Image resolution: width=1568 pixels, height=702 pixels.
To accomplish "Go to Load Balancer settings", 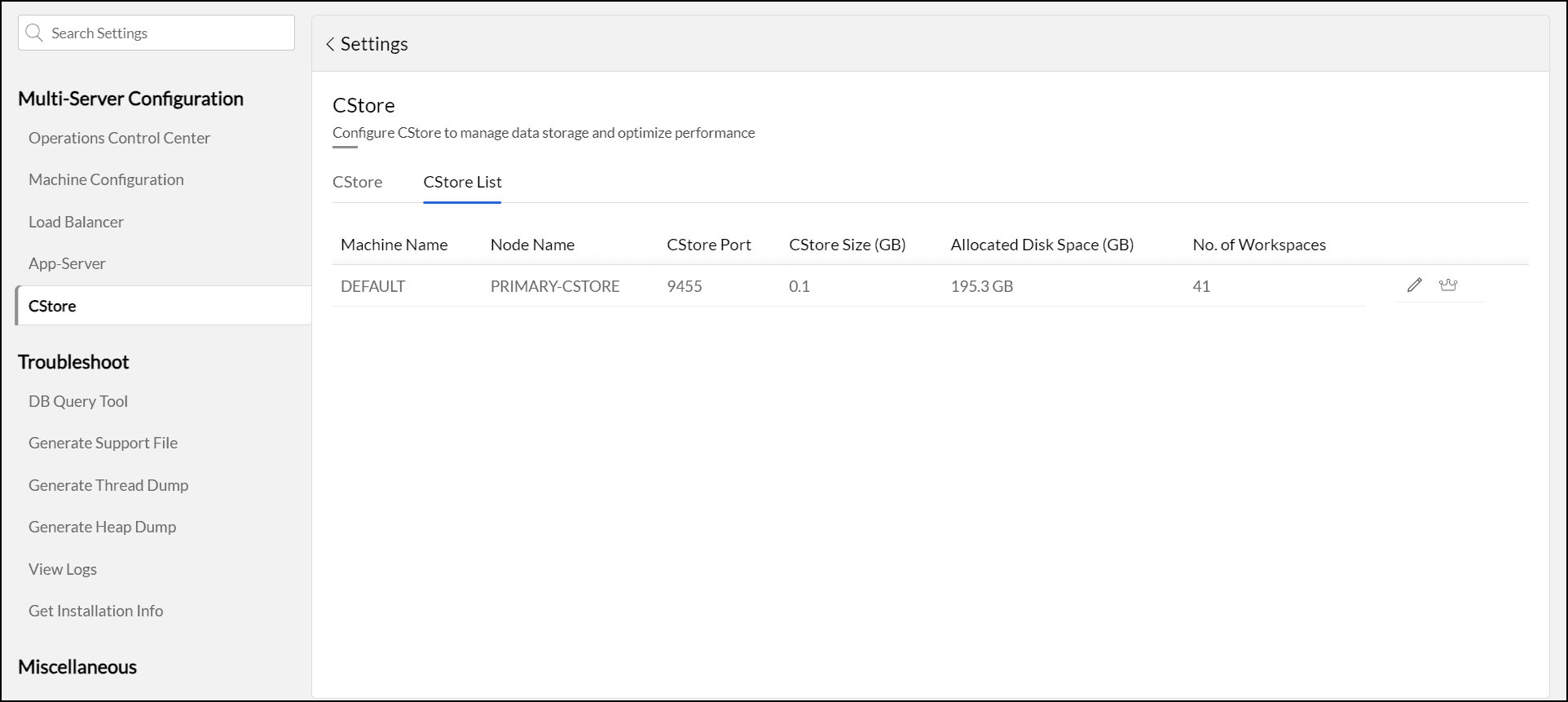I will coord(76,222).
